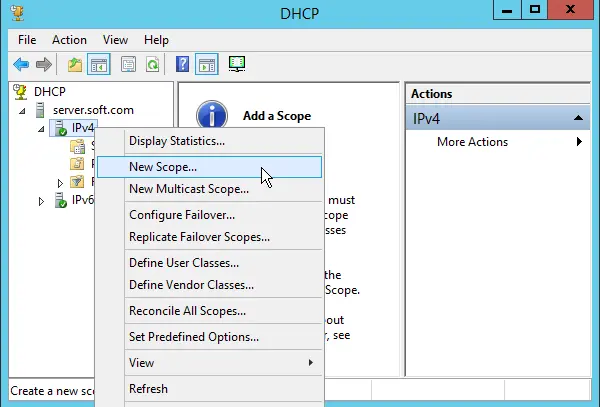The image size is (600, 407).
Task: Click the green Refresh toolbar icon
Action: (152, 65)
